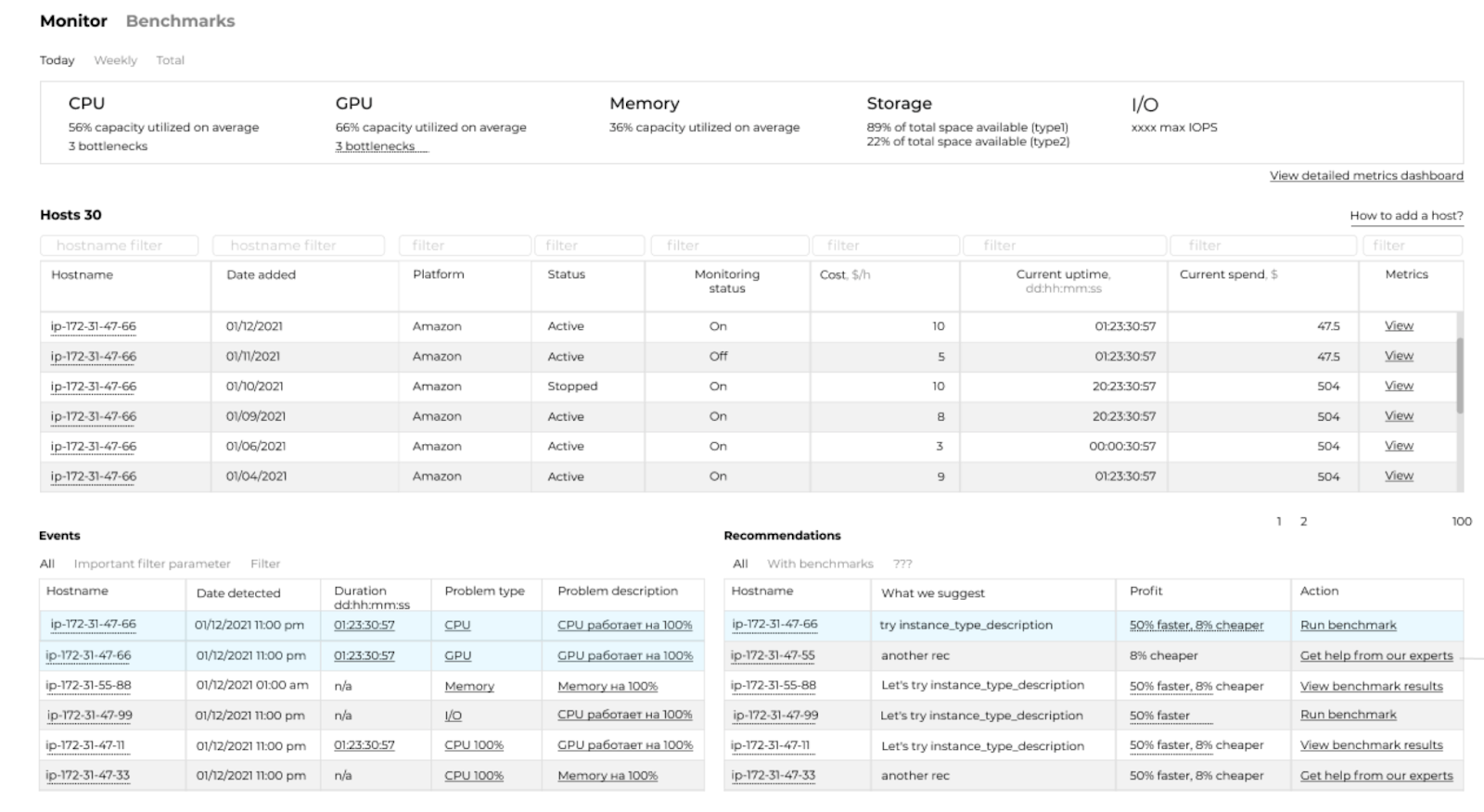Screen dimensions: 1484x812
Task: Select the Total time range tab
Action: click(170, 60)
